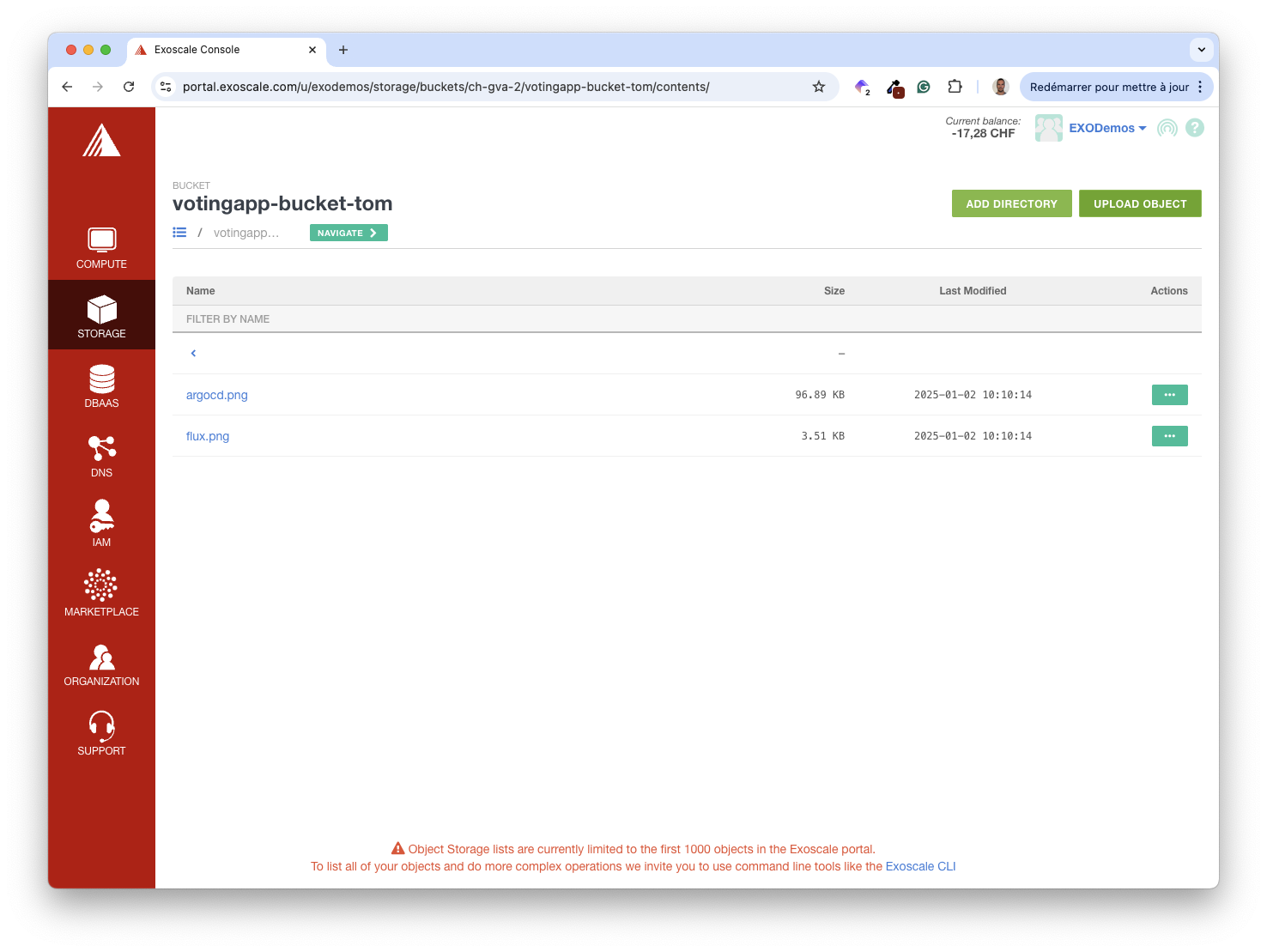Open the Organization section
Screen dimensions: 1267x952
coord(101,663)
